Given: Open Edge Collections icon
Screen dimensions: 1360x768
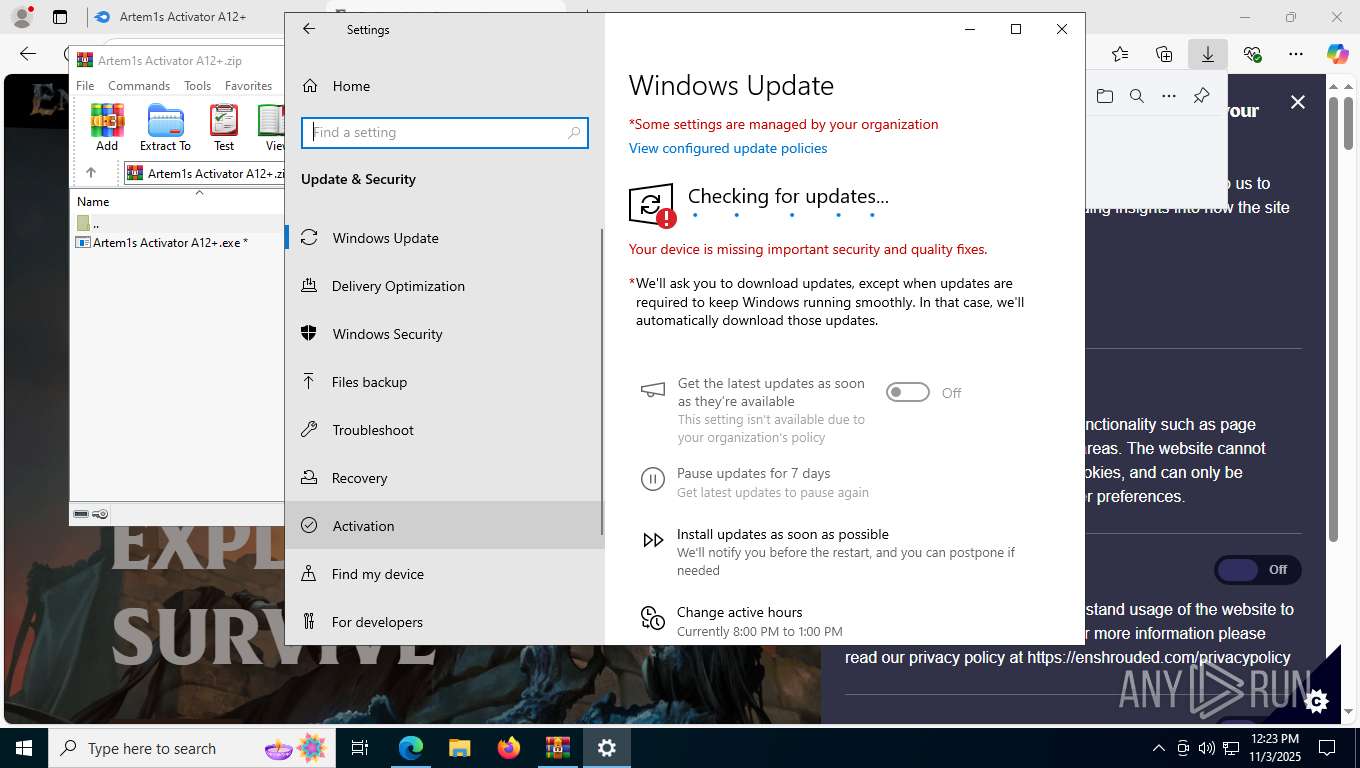Looking at the screenshot, I should 1164,54.
